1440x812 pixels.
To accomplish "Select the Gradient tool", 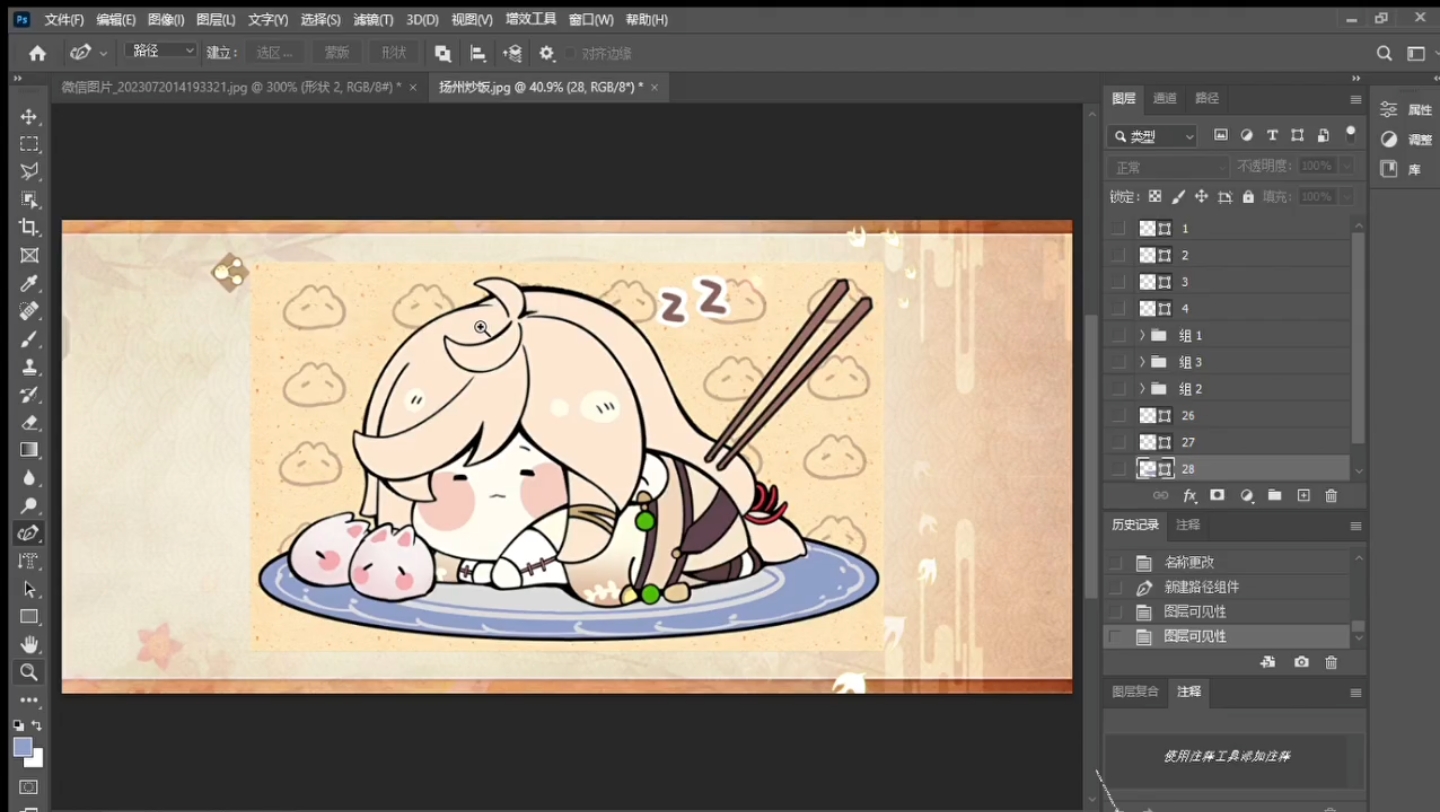I will coord(29,450).
